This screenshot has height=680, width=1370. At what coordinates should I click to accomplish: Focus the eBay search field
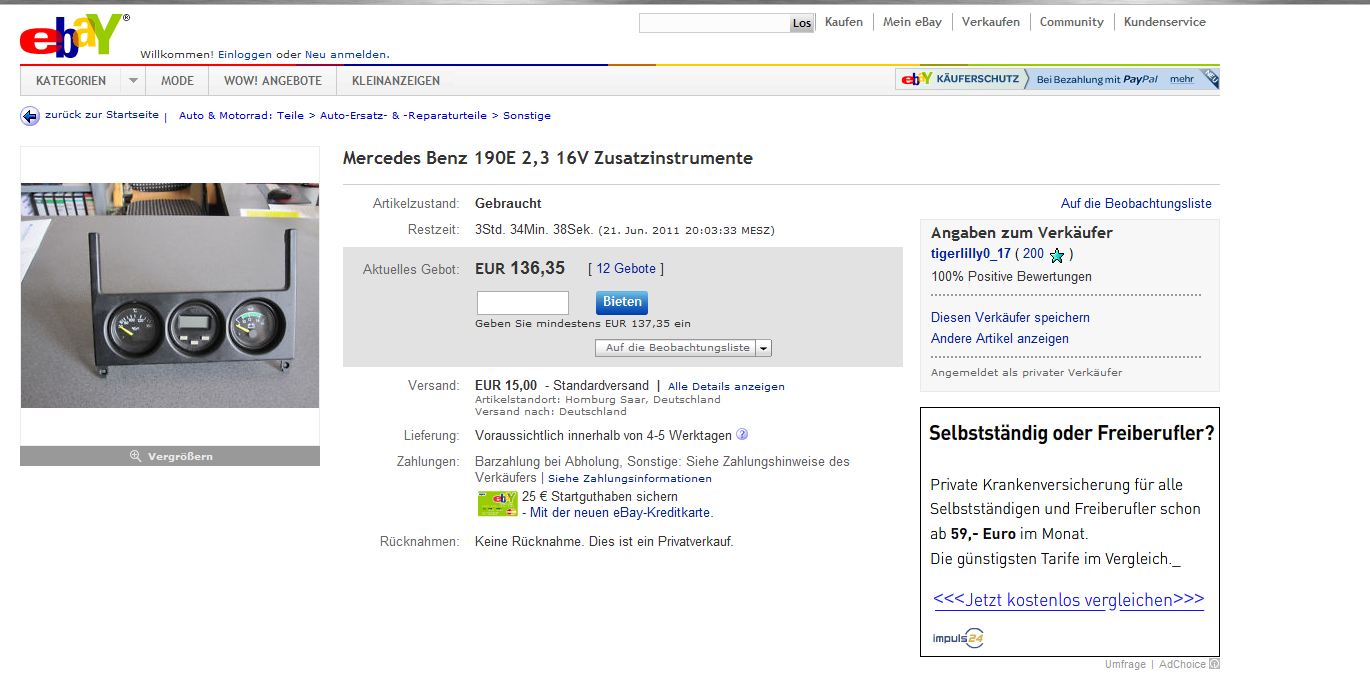coord(715,23)
